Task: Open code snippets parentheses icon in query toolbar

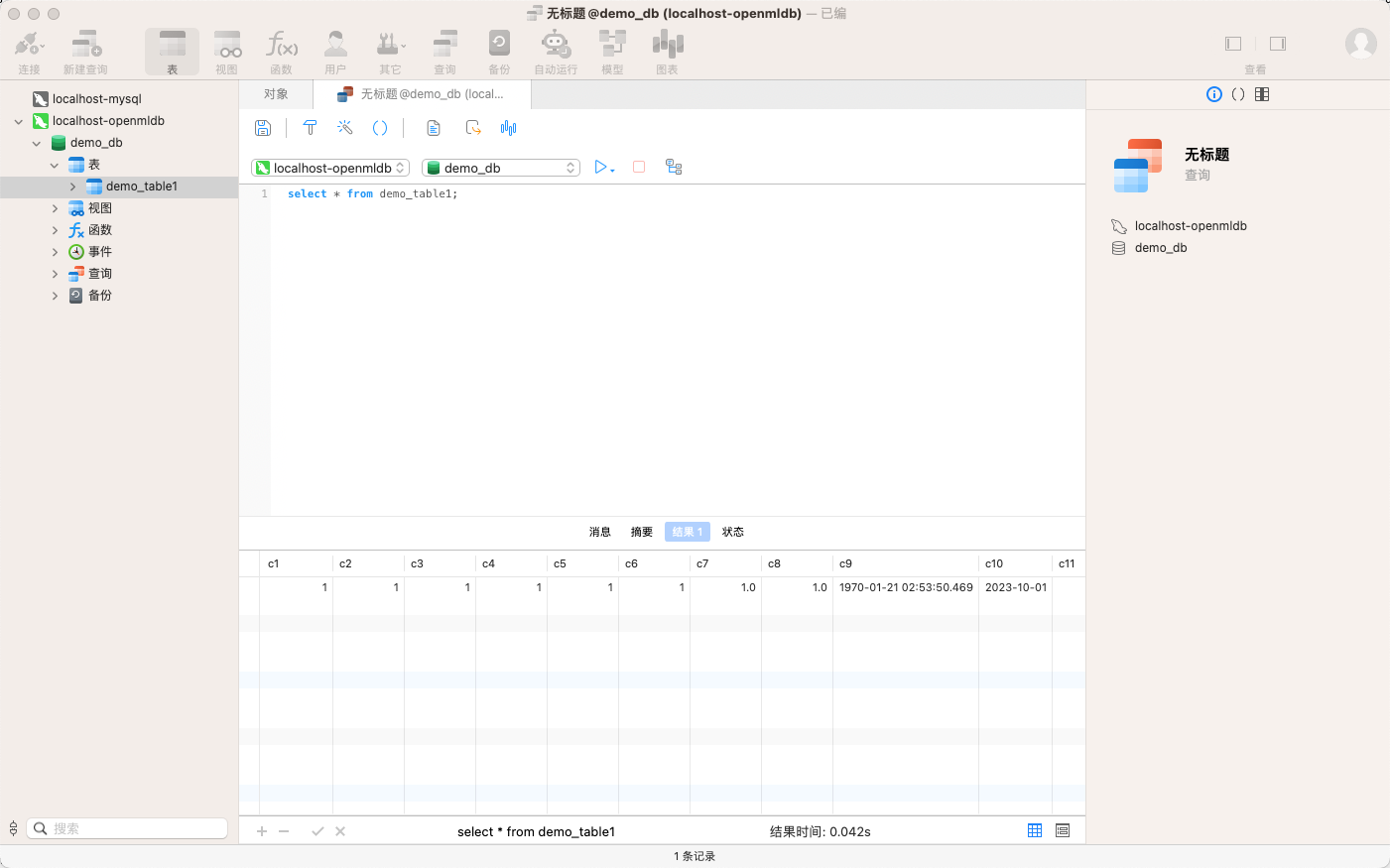Action: [x=380, y=128]
